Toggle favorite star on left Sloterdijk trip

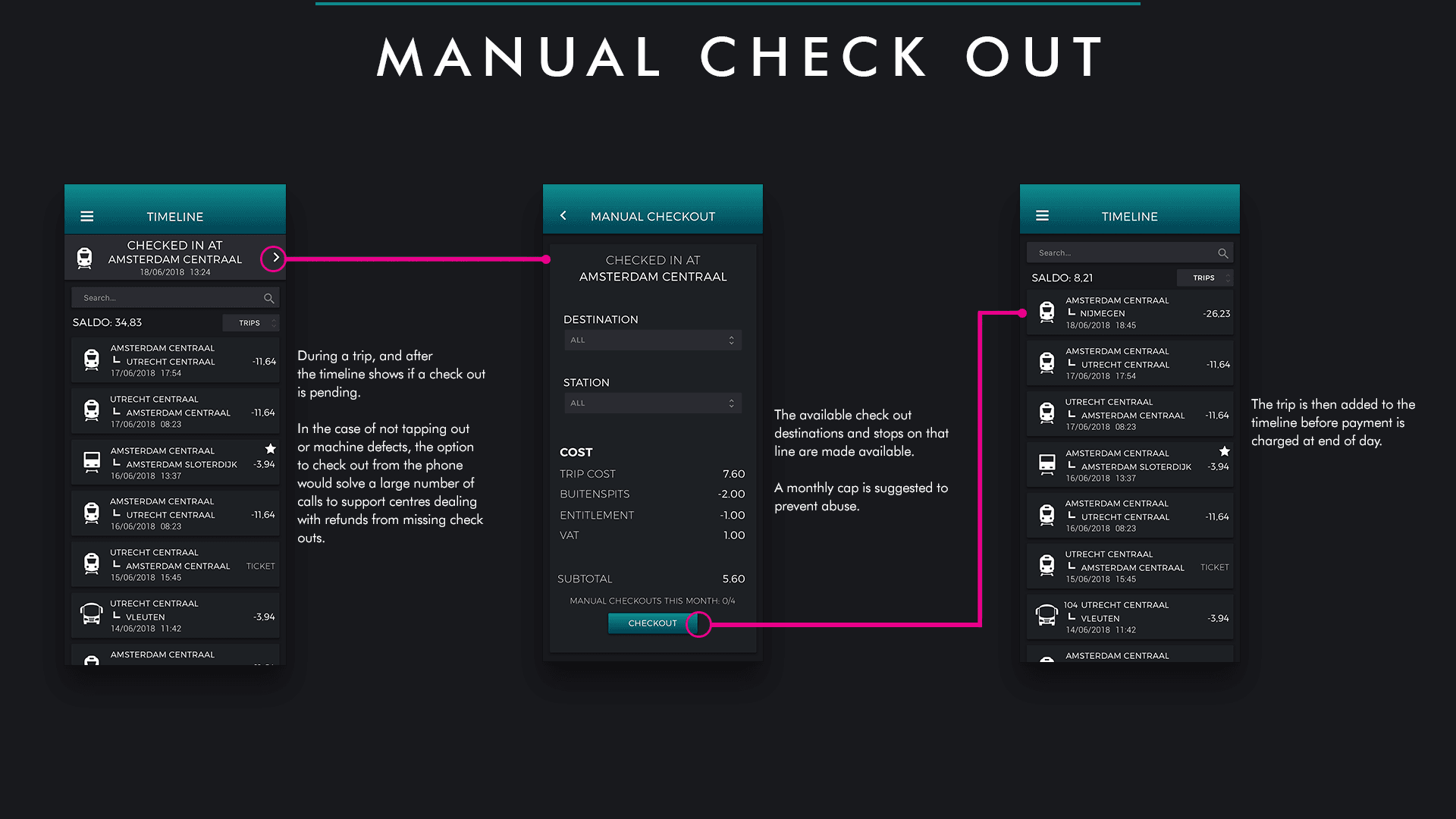coord(270,449)
